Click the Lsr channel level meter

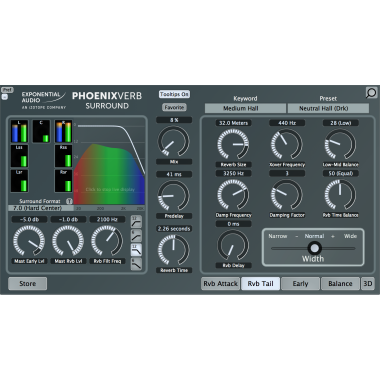tap(19, 181)
